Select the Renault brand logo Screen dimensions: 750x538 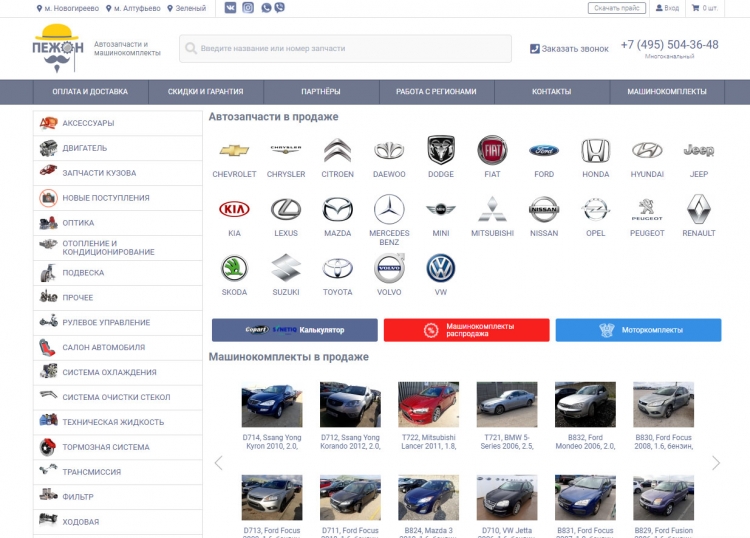point(699,209)
